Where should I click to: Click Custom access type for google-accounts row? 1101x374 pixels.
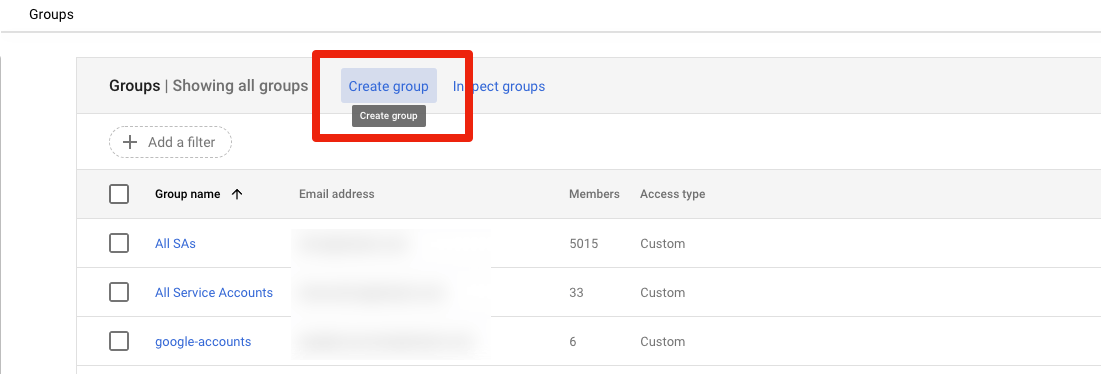(662, 342)
